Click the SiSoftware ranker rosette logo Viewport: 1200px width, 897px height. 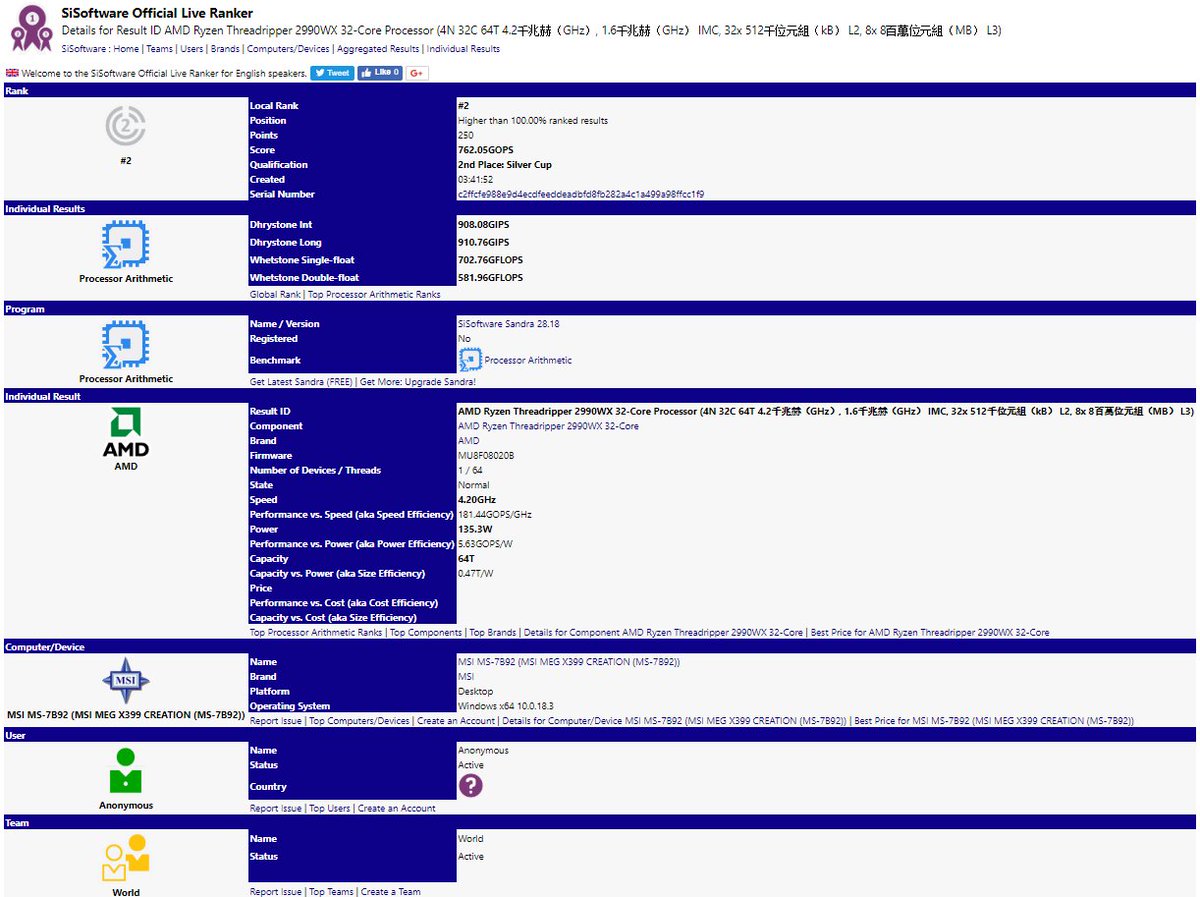[31, 28]
